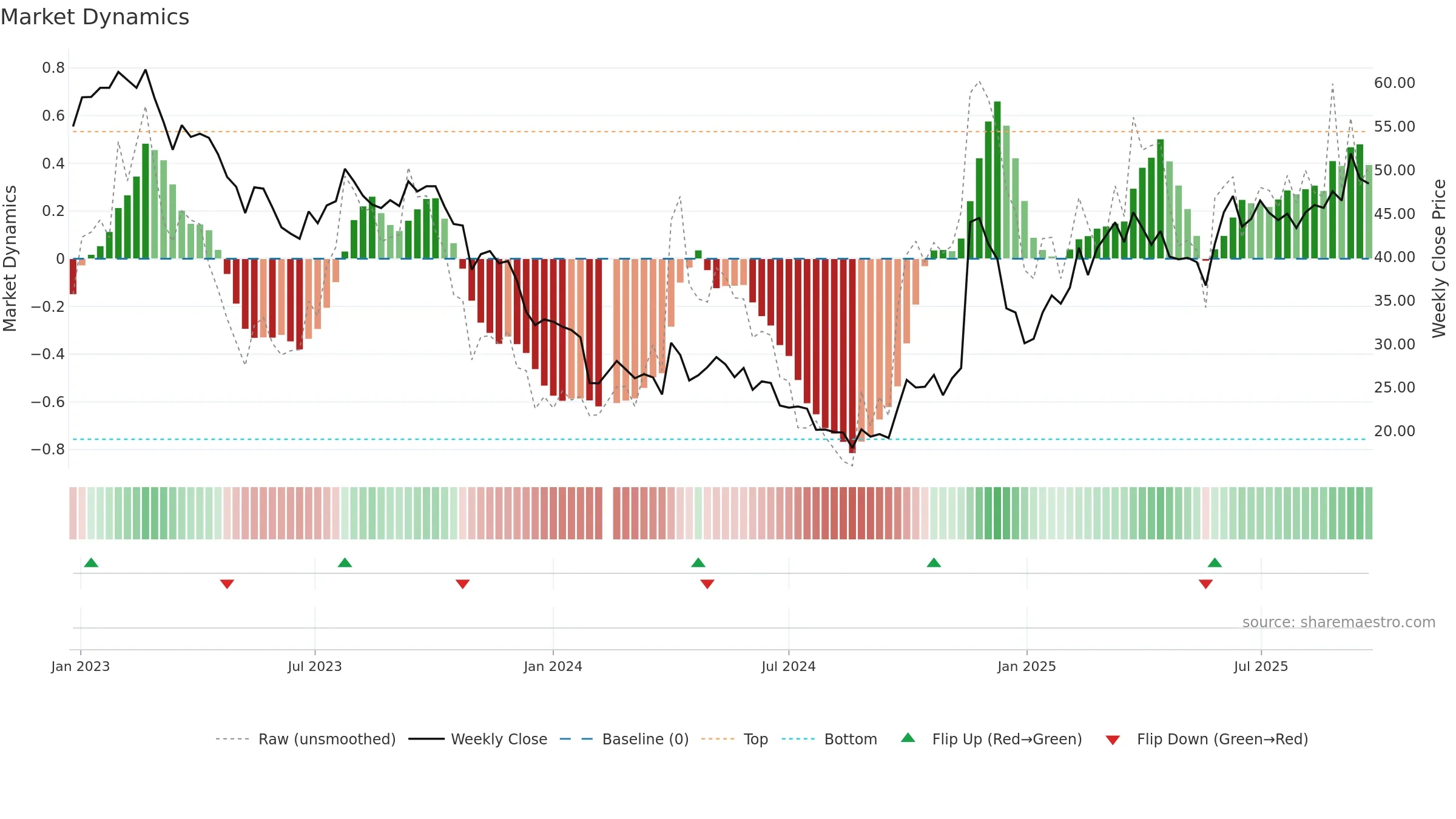Click the orange dashed Top threshold line

click(720, 132)
